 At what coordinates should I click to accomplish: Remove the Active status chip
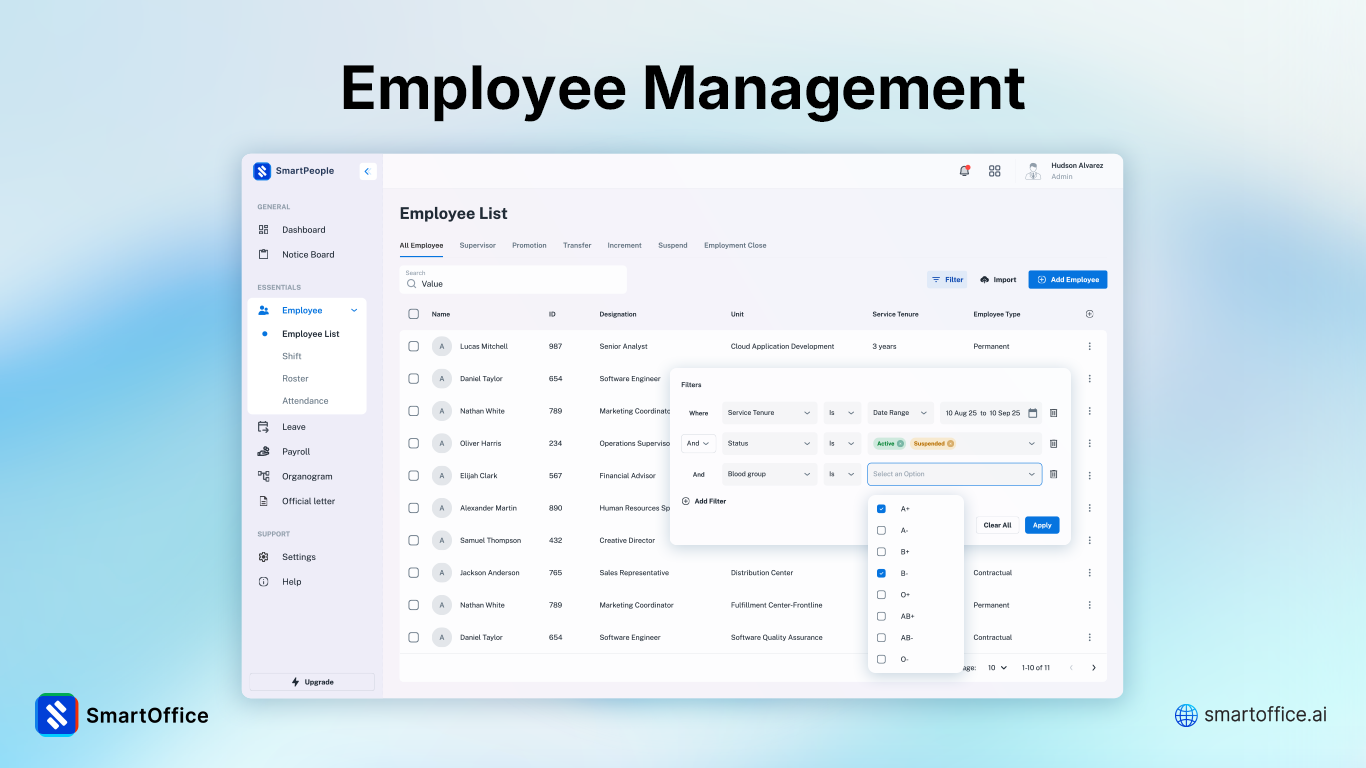(900, 443)
